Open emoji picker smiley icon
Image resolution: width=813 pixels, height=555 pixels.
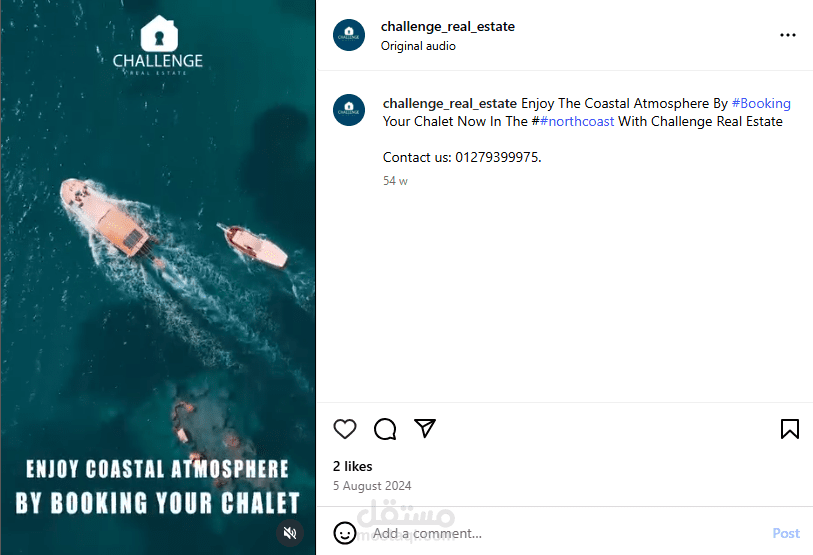pyautogui.click(x=345, y=533)
